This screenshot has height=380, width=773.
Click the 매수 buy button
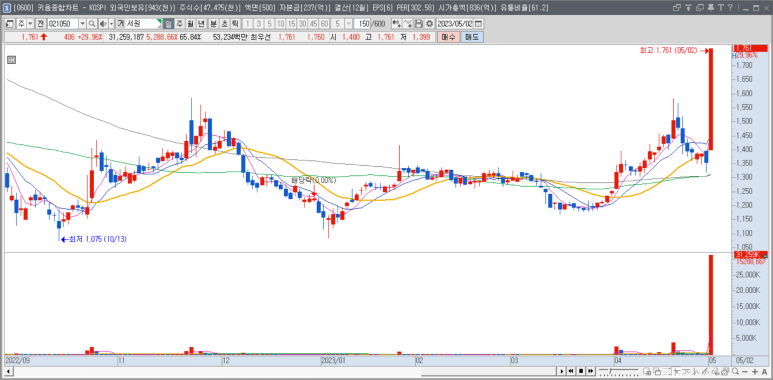click(x=449, y=37)
